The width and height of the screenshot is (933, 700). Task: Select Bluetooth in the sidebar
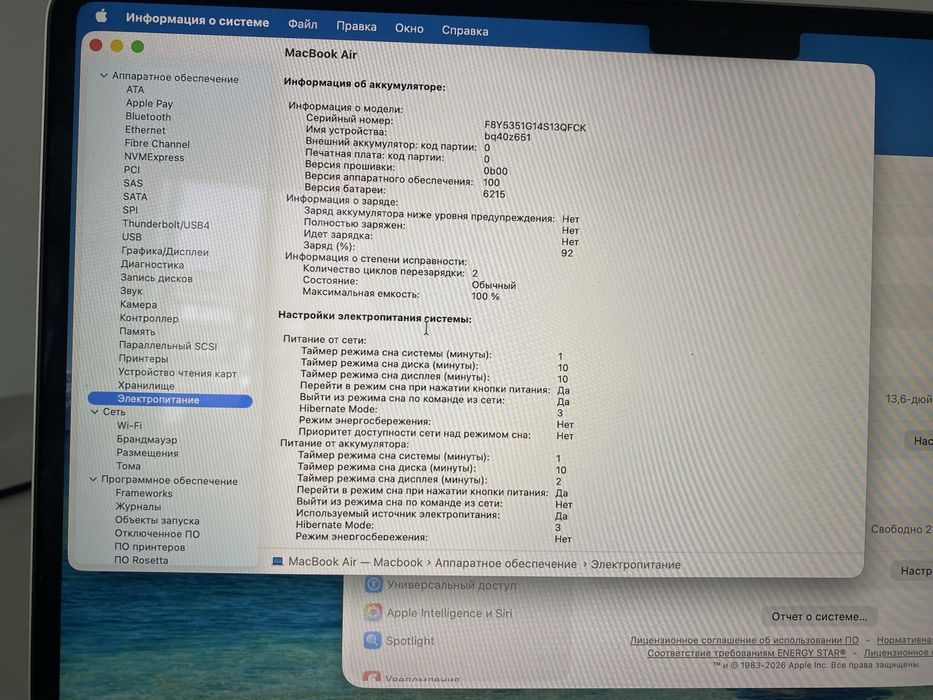[x=148, y=117]
